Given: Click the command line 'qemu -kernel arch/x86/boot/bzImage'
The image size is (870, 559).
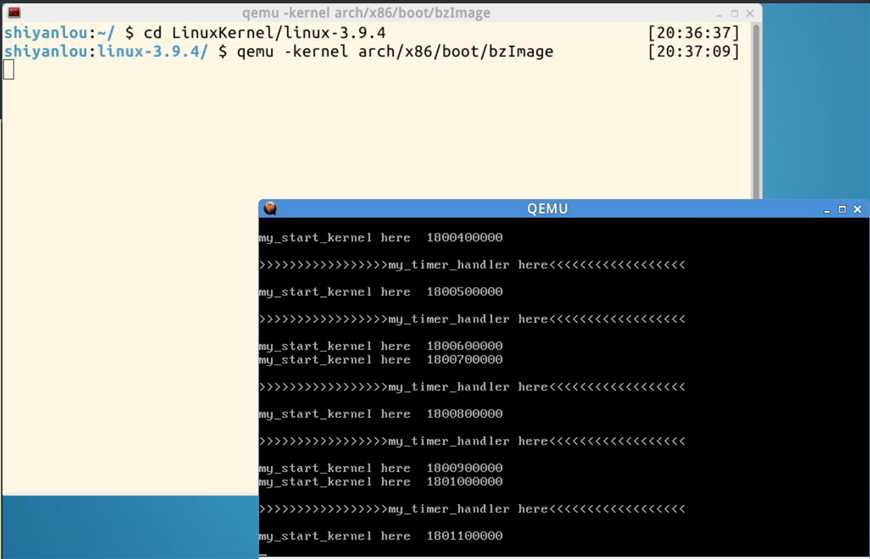Looking at the screenshot, I should (395, 52).
